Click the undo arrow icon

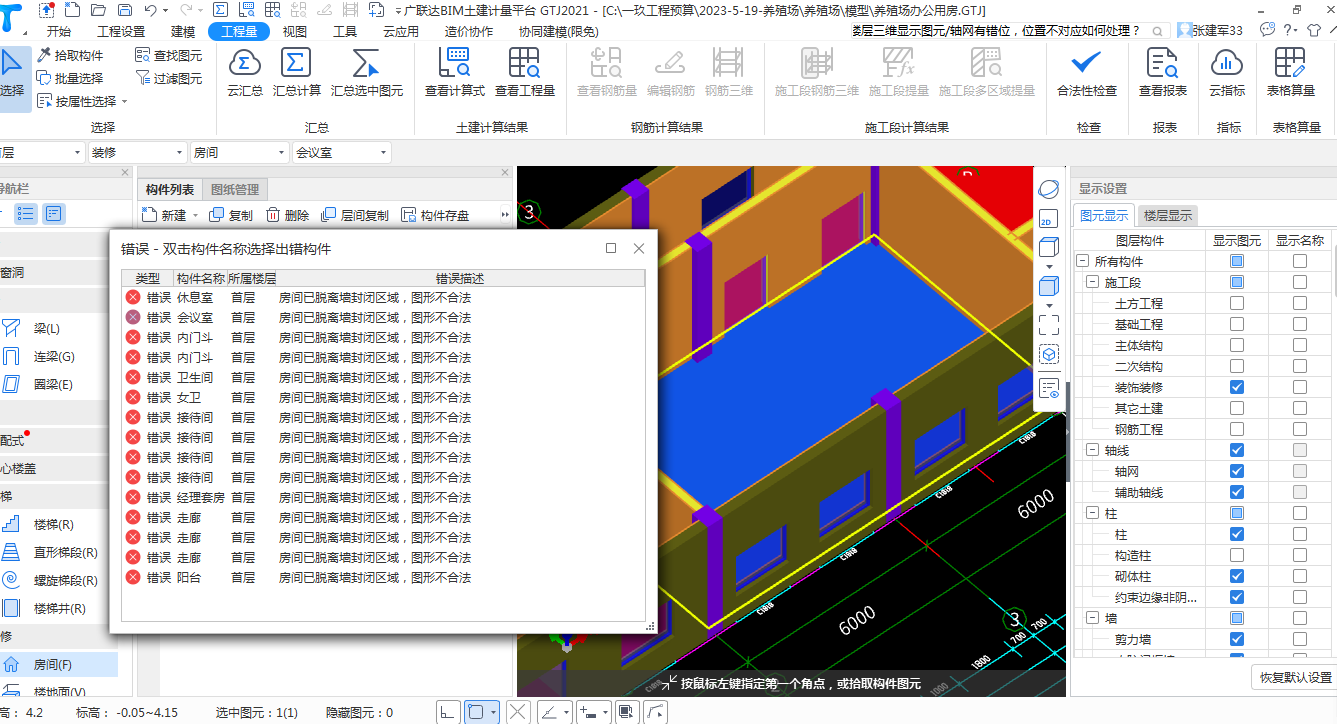[150, 10]
